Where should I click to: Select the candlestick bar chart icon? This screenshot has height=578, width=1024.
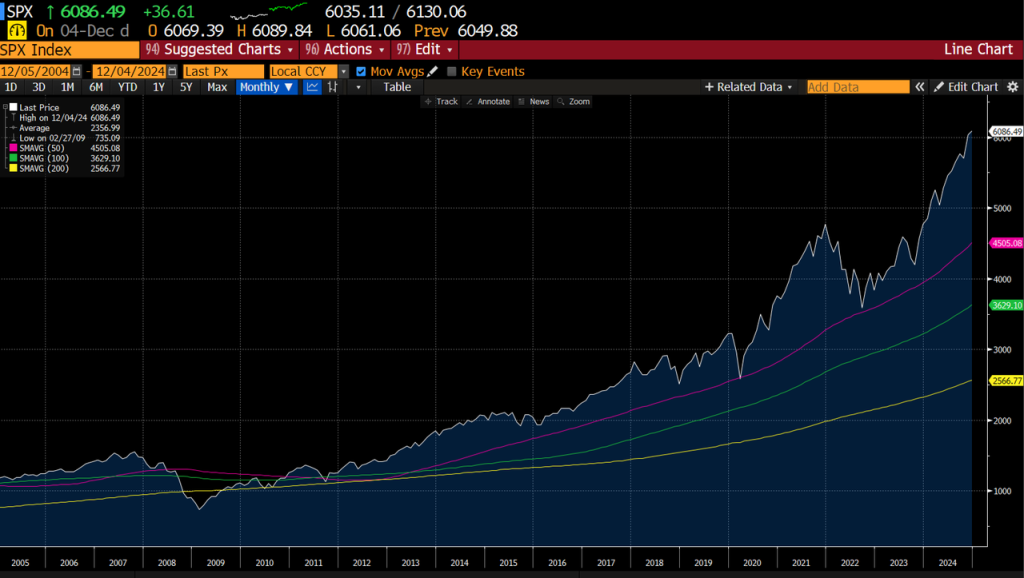pyautogui.click(x=332, y=87)
